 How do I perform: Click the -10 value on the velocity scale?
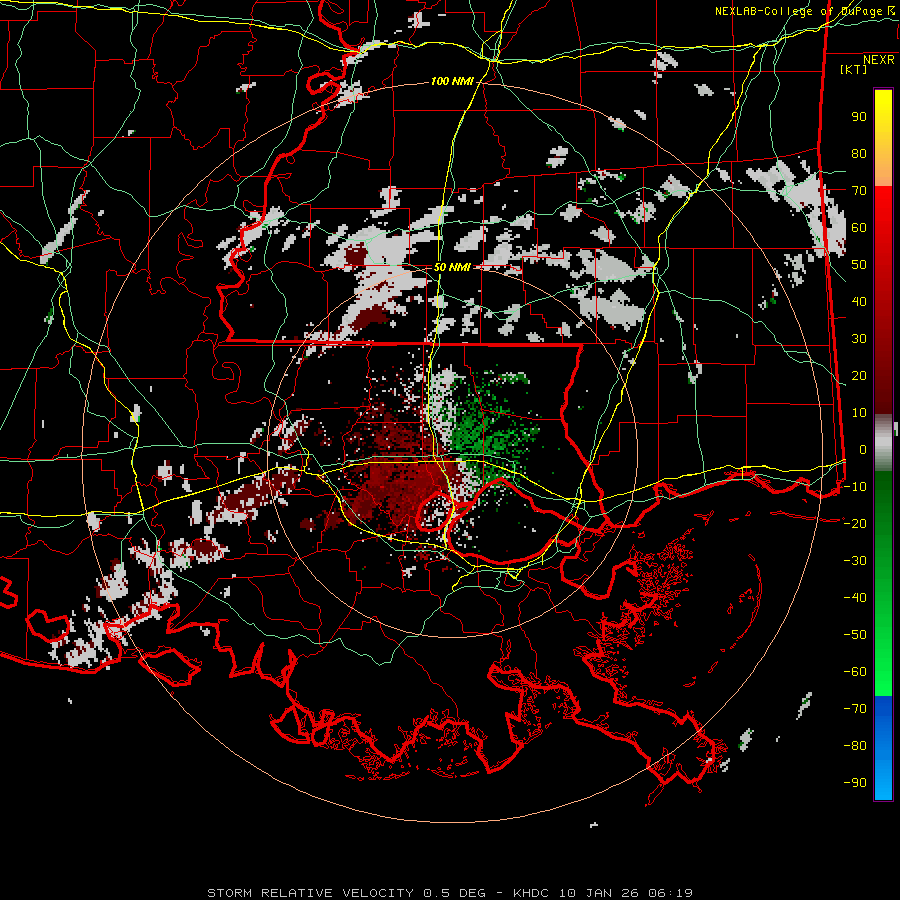pos(855,487)
